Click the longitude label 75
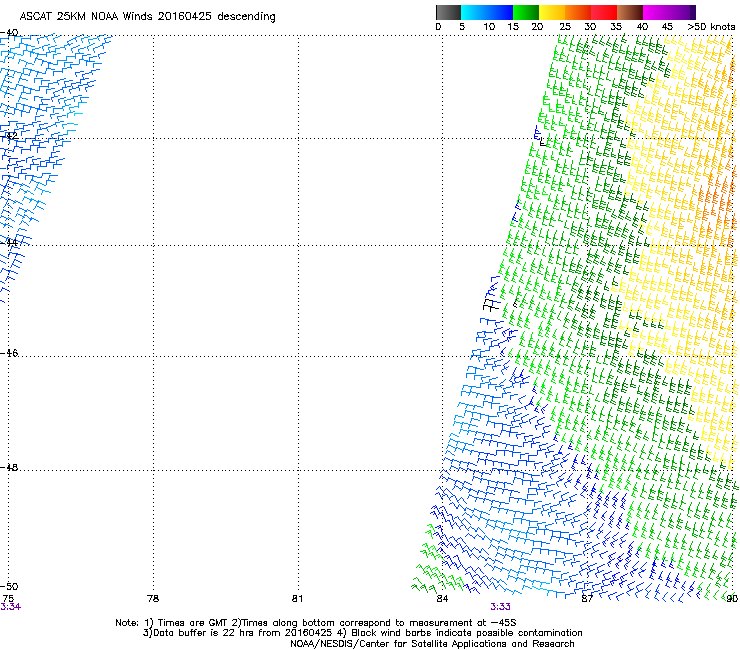Image resolution: width=740 pixels, height=650 pixels. point(8,598)
